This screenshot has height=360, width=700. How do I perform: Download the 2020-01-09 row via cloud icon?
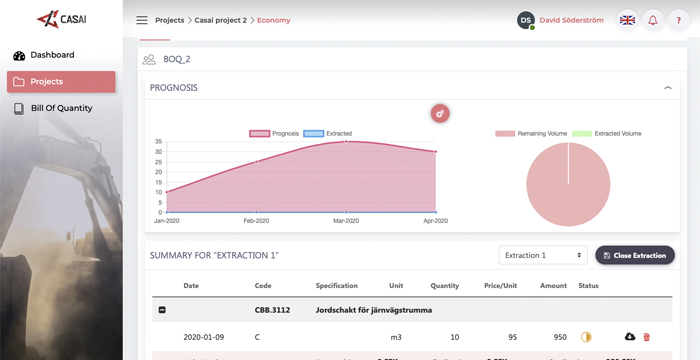[x=629, y=337]
